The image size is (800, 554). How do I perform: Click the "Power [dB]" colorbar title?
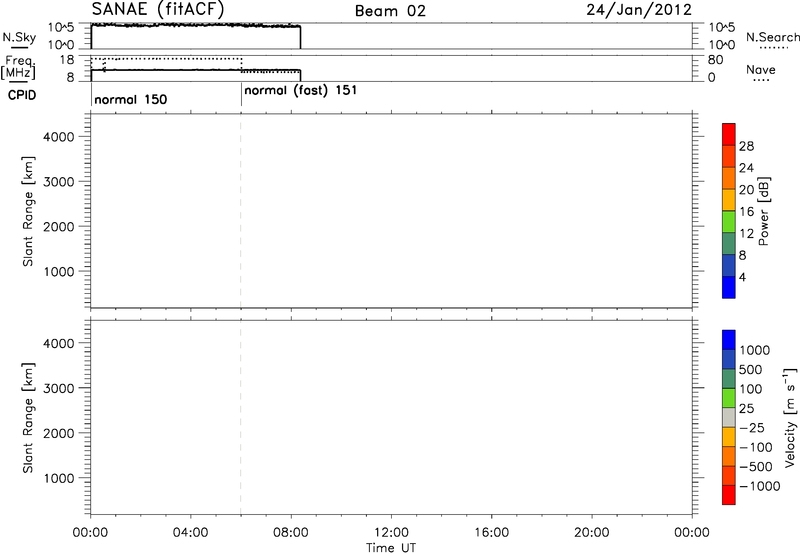point(763,211)
